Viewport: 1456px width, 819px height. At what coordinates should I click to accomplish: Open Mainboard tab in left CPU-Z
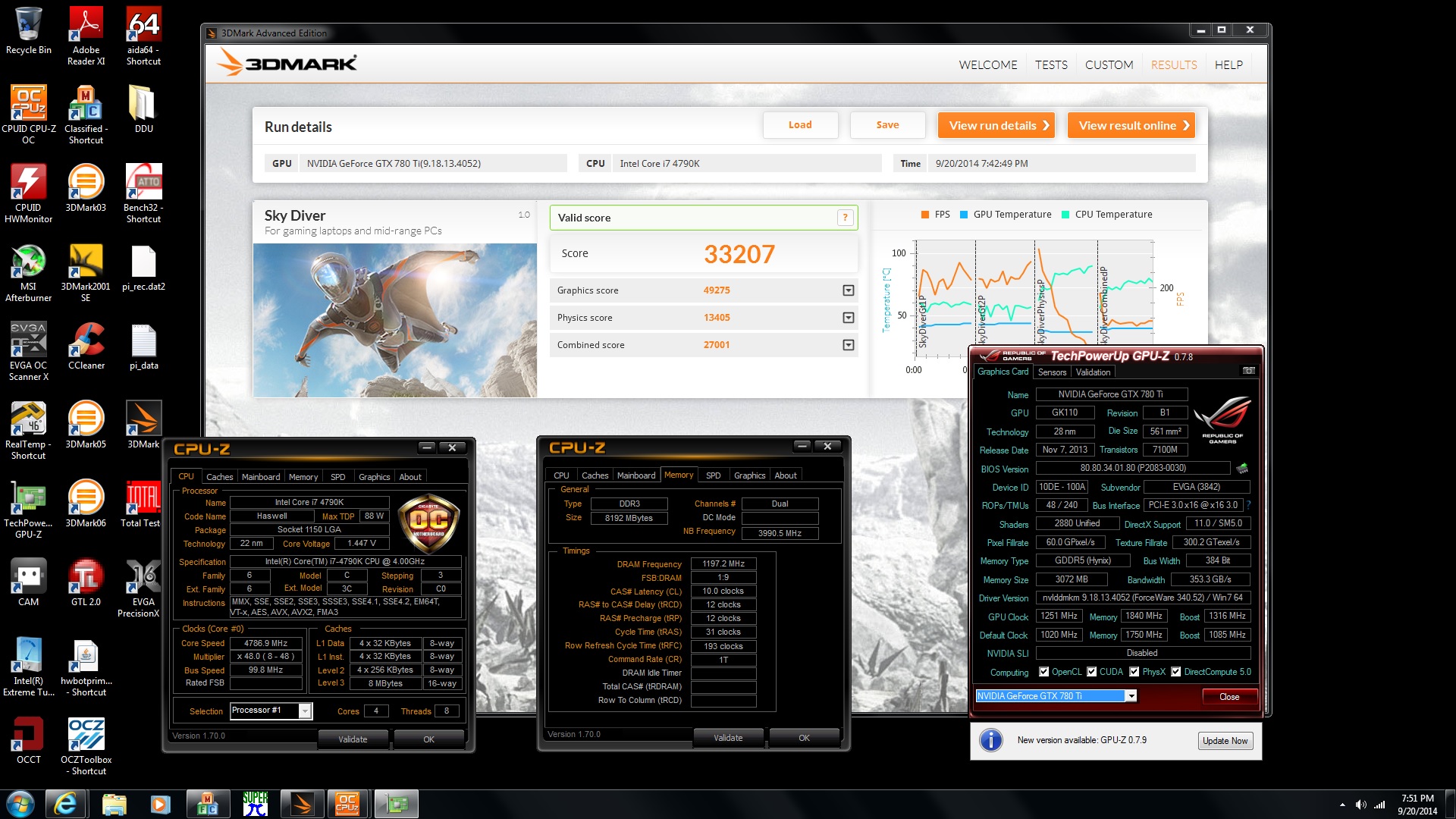coord(261,477)
